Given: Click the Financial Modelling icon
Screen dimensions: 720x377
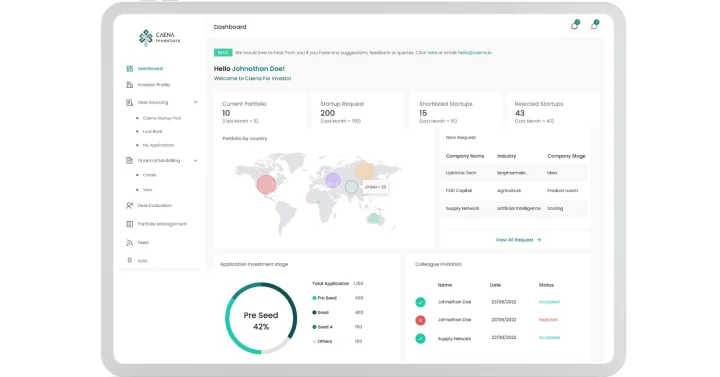Looking at the screenshot, I should [x=129, y=160].
